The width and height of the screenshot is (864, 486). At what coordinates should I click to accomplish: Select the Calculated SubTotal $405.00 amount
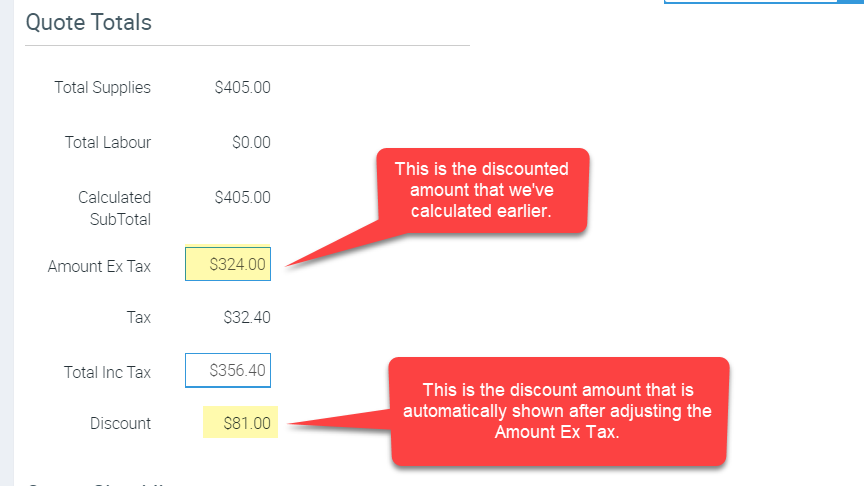click(x=242, y=197)
